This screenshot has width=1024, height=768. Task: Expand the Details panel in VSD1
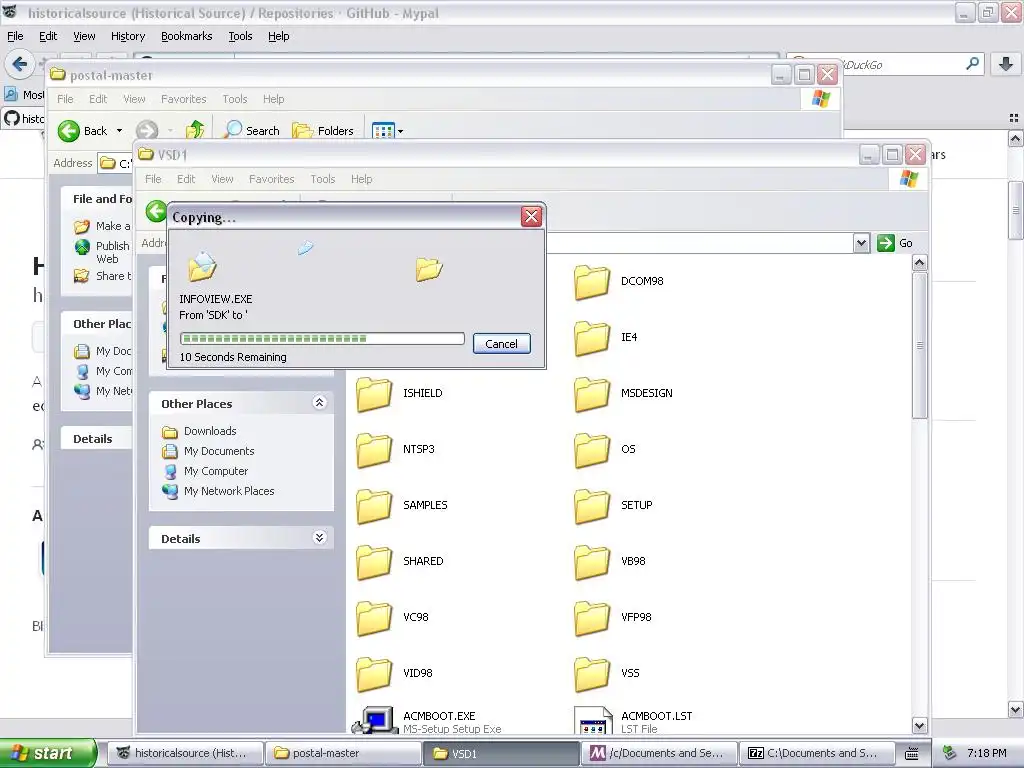click(319, 537)
